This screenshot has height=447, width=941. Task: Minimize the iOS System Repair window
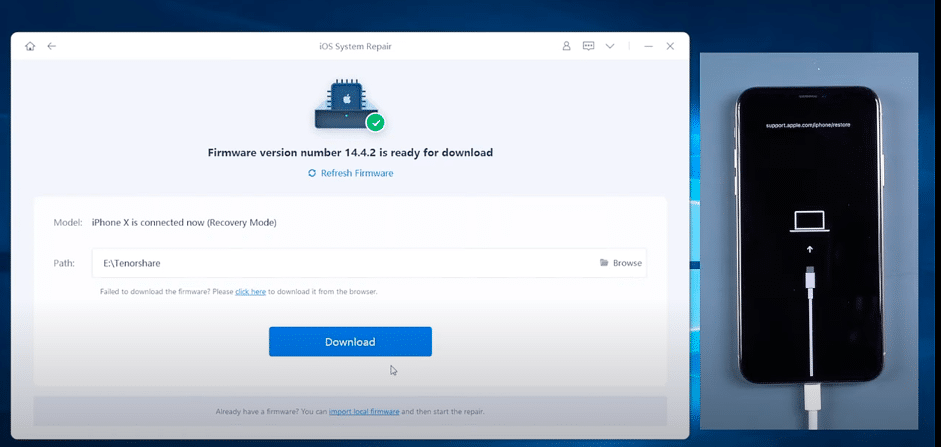click(648, 46)
